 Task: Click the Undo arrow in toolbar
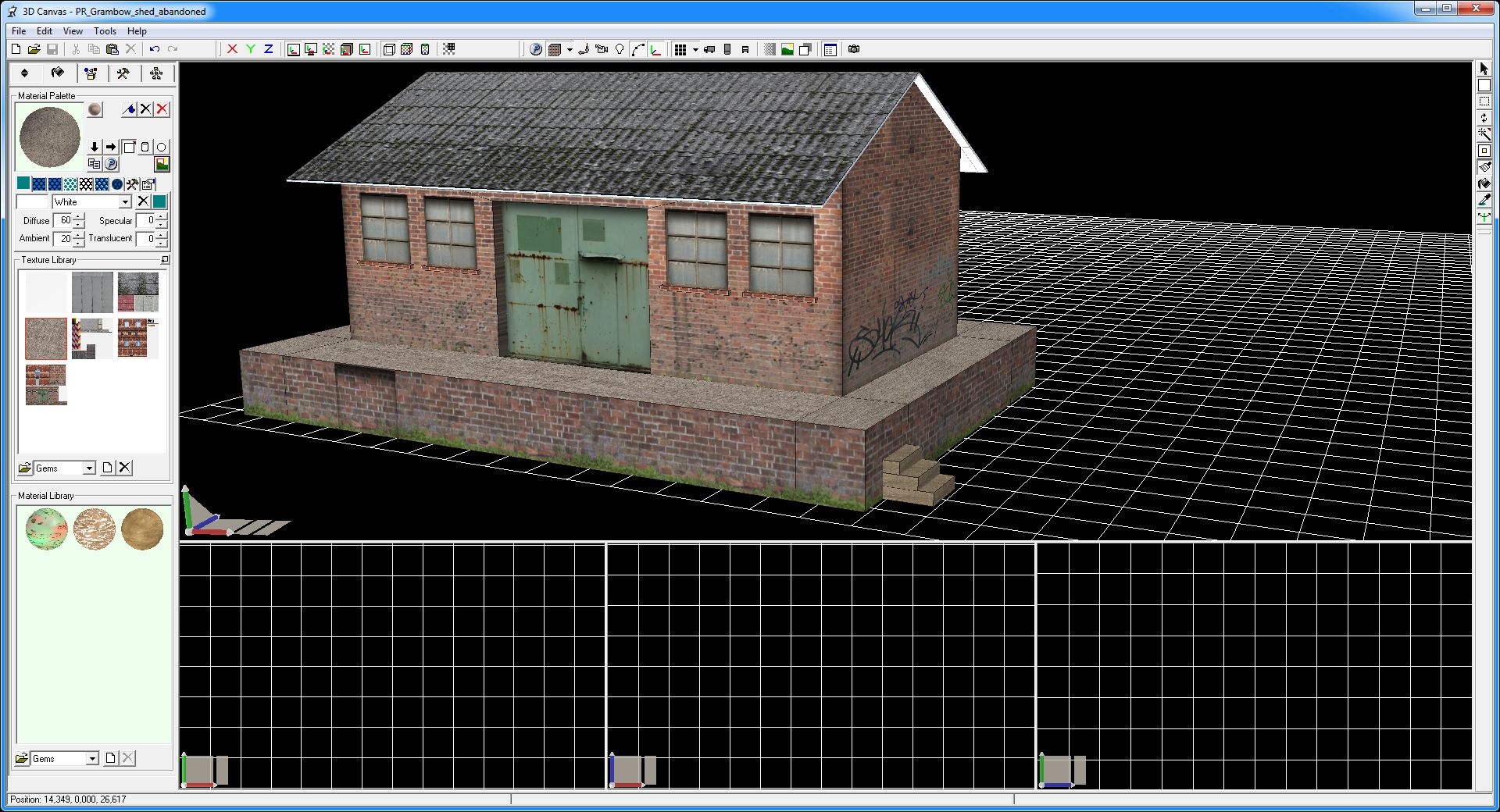[x=155, y=49]
